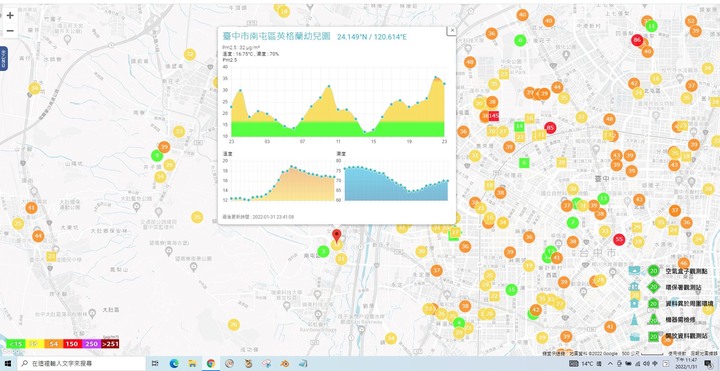
Task: Click the green diamond 20 legend marker
Action: tap(653, 287)
